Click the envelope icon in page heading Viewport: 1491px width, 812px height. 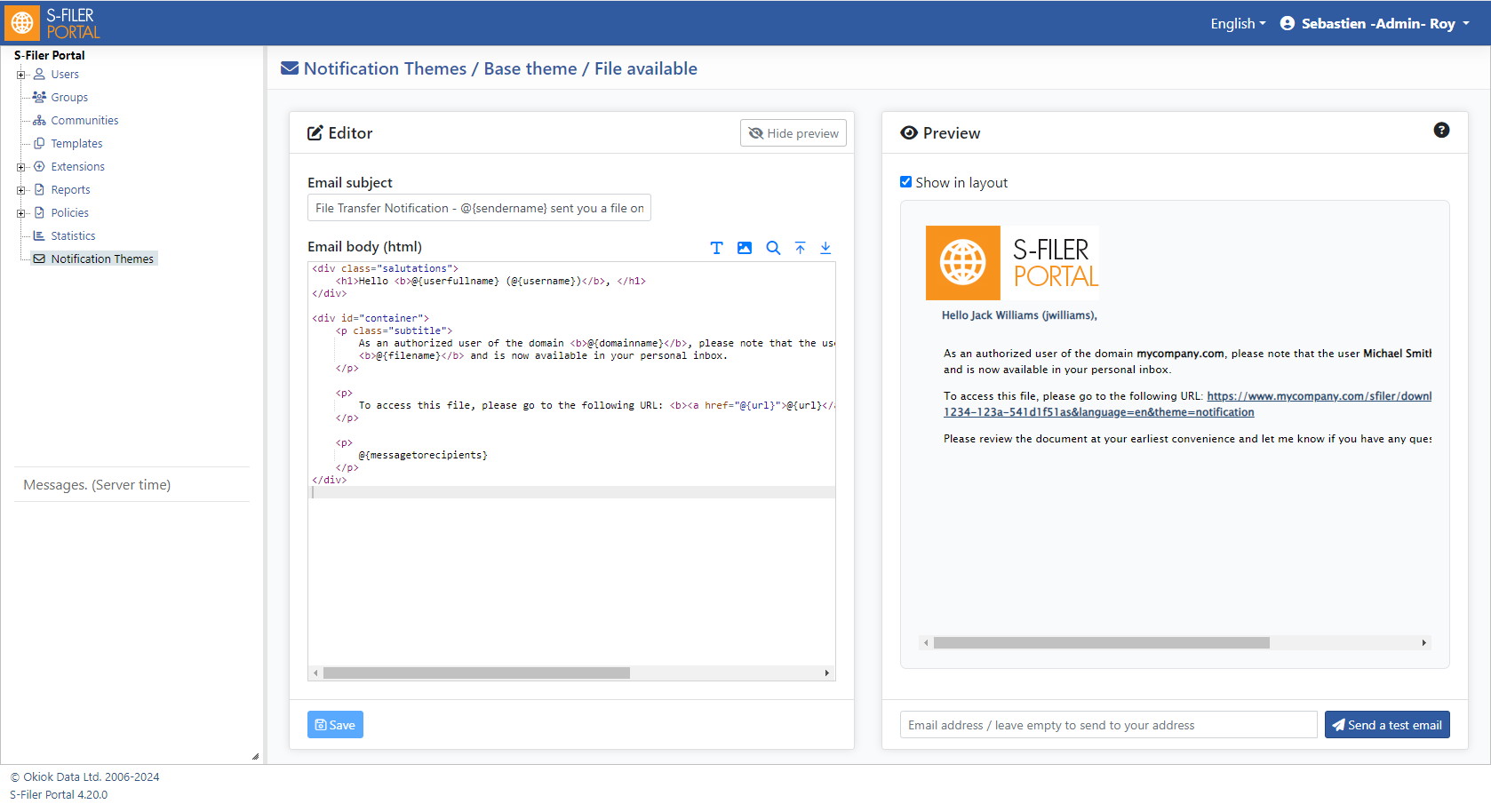coord(290,68)
